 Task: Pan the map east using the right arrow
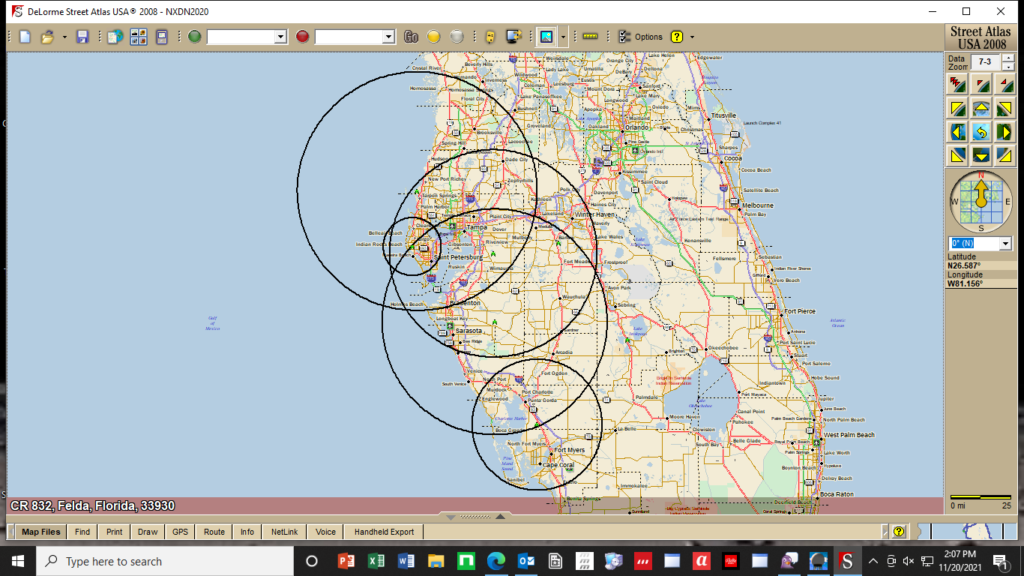pos(1006,130)
